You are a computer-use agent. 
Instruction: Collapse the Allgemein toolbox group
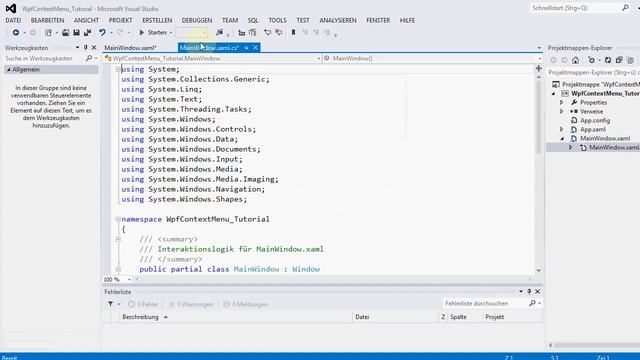(x=9, y=70)
